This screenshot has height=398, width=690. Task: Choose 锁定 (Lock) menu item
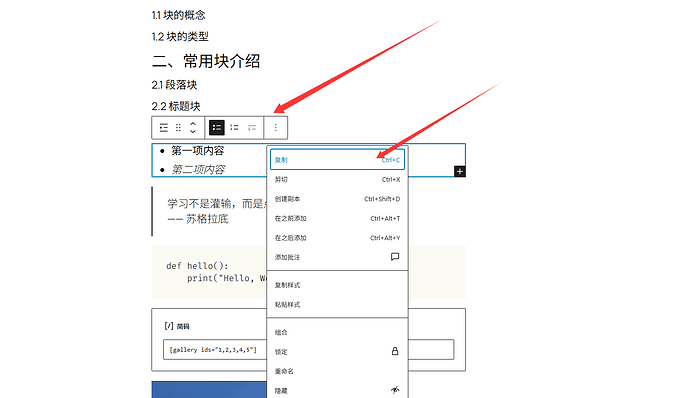(x=338, y=352)
